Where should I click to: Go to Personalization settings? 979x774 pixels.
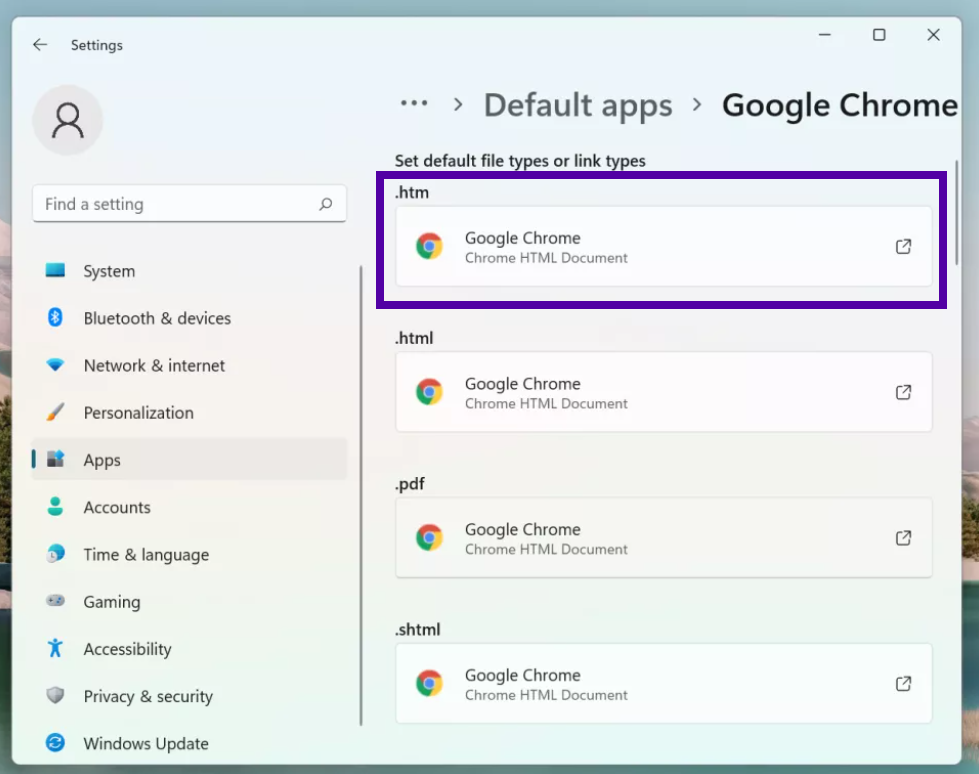(x=189, y=413)
